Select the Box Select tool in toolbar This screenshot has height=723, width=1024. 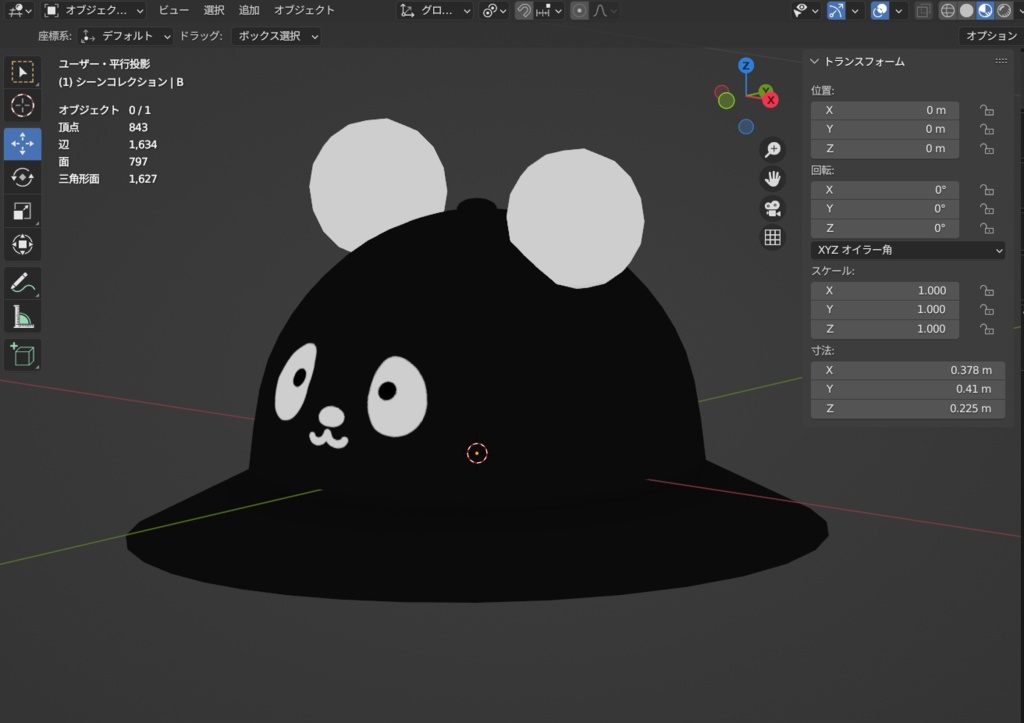22,72
